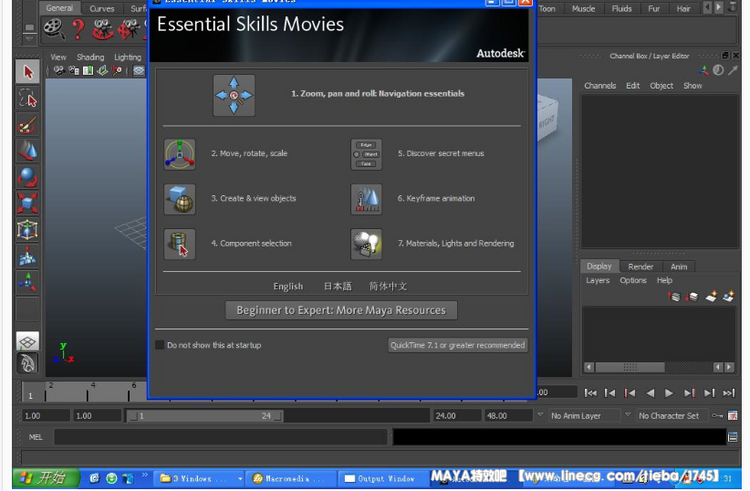Jump to end of playback range
This screenshot has width=750, height=491.
728,393
